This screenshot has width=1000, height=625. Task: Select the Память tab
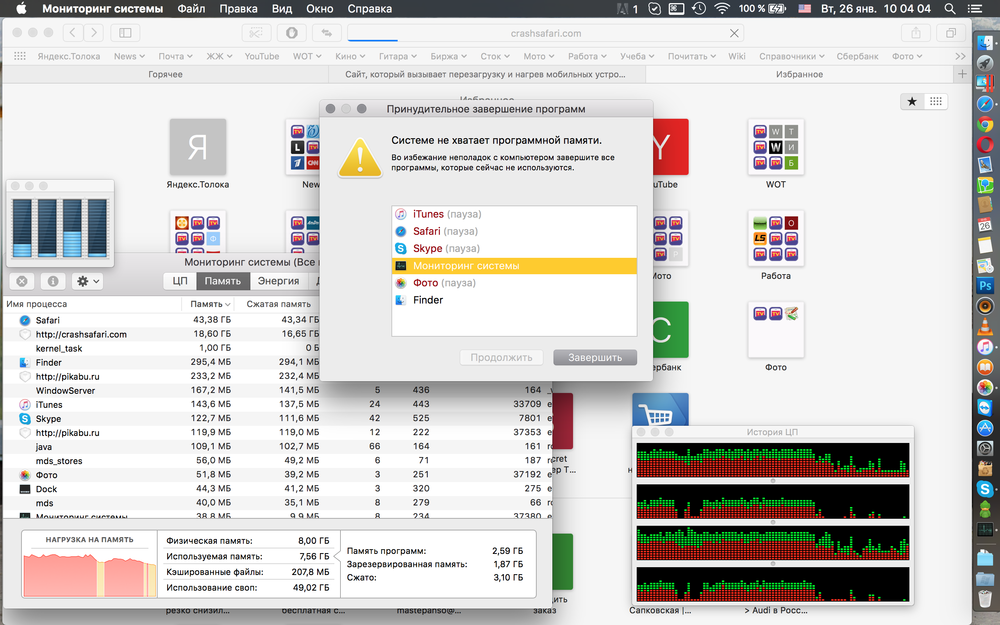click(223, 281)
